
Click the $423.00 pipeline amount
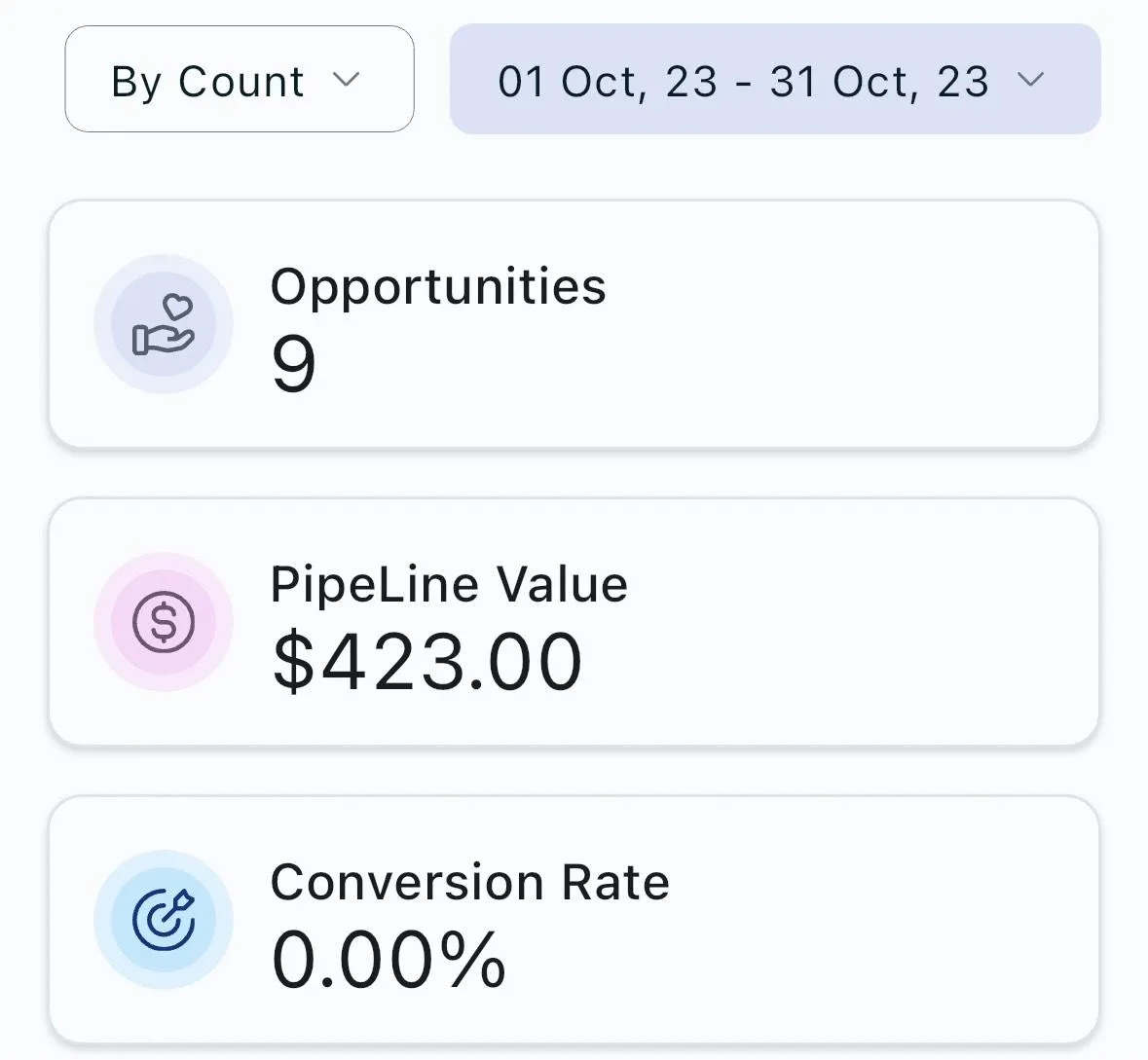point(427,662)
